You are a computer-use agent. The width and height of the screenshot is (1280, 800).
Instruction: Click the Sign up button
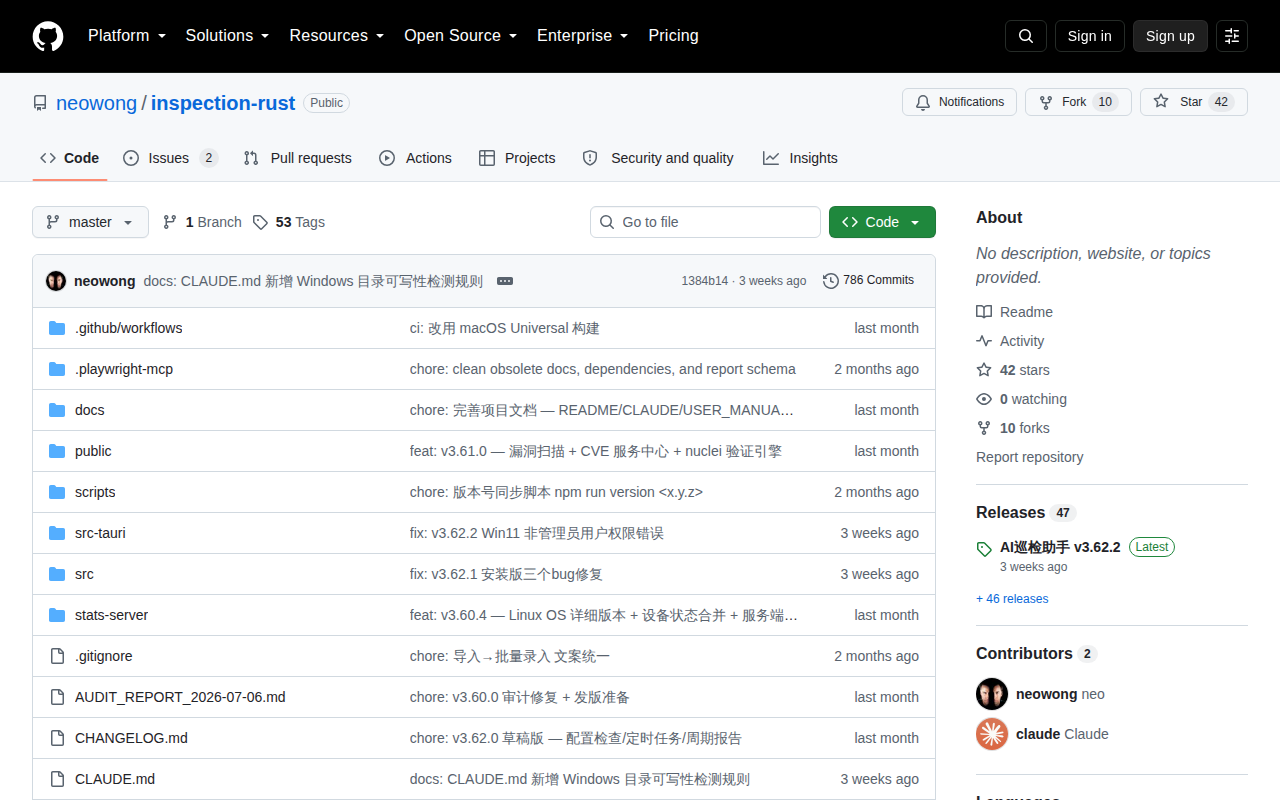[1170, 36]
